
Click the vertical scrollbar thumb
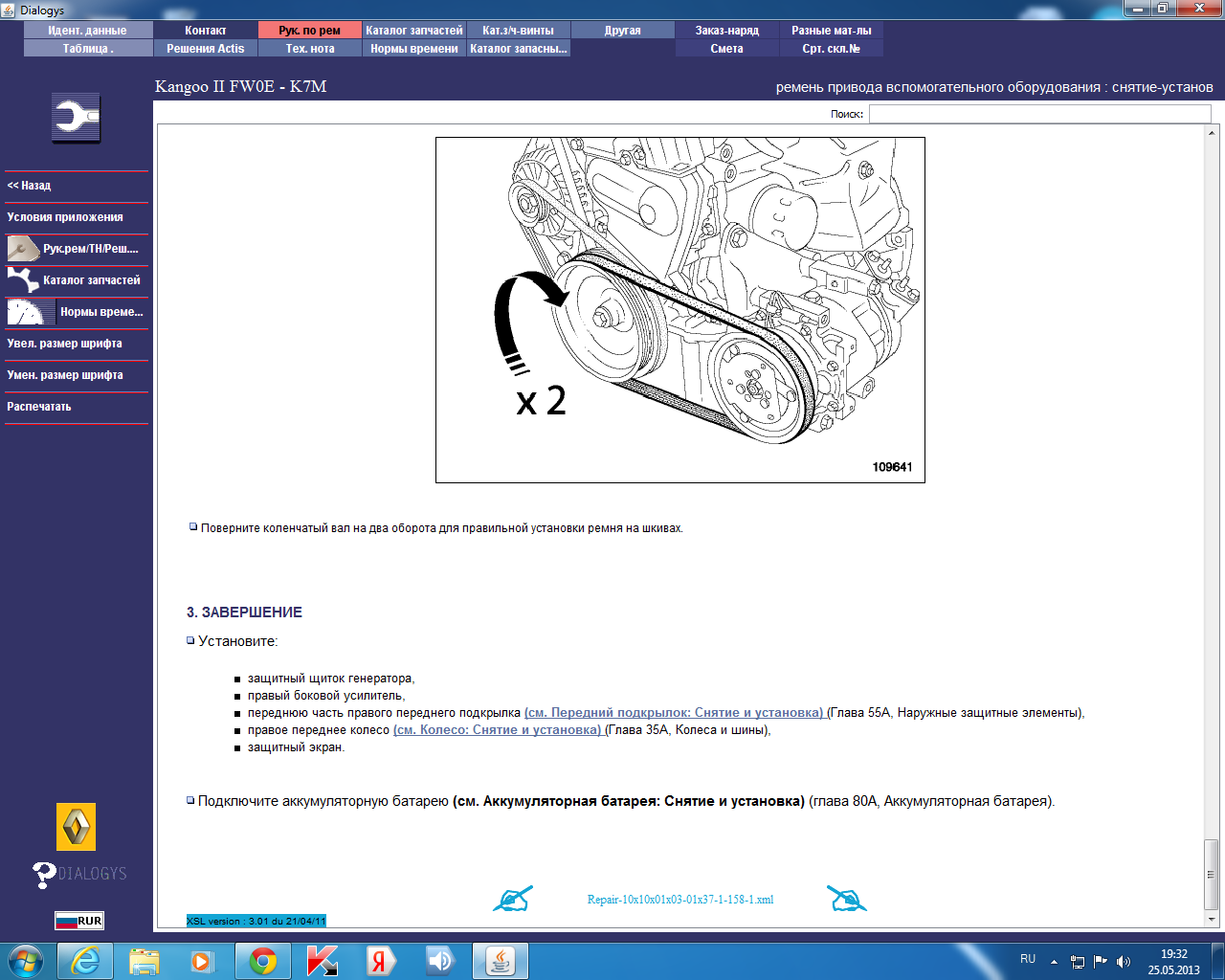(x=1212, y=873)
